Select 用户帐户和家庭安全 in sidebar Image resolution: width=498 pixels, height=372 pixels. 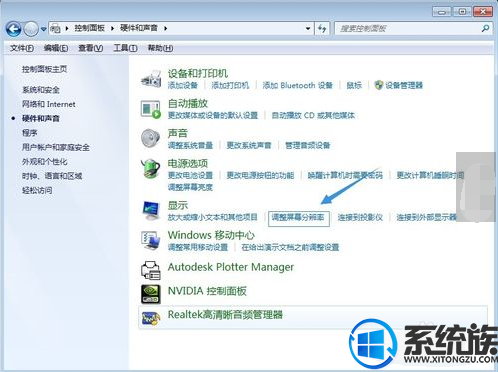[56, 147]
